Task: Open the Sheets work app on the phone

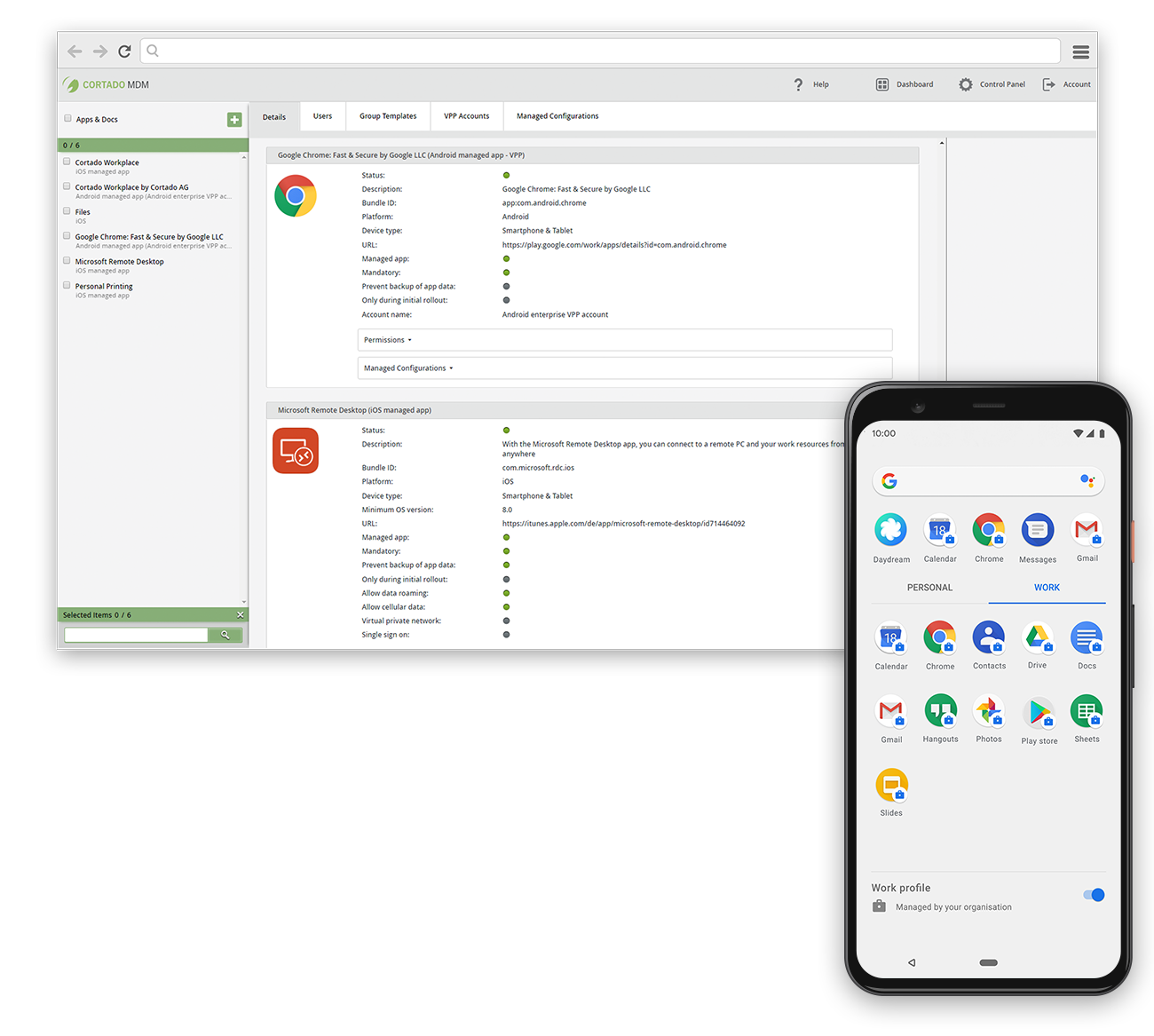Action: point(1087,711)
